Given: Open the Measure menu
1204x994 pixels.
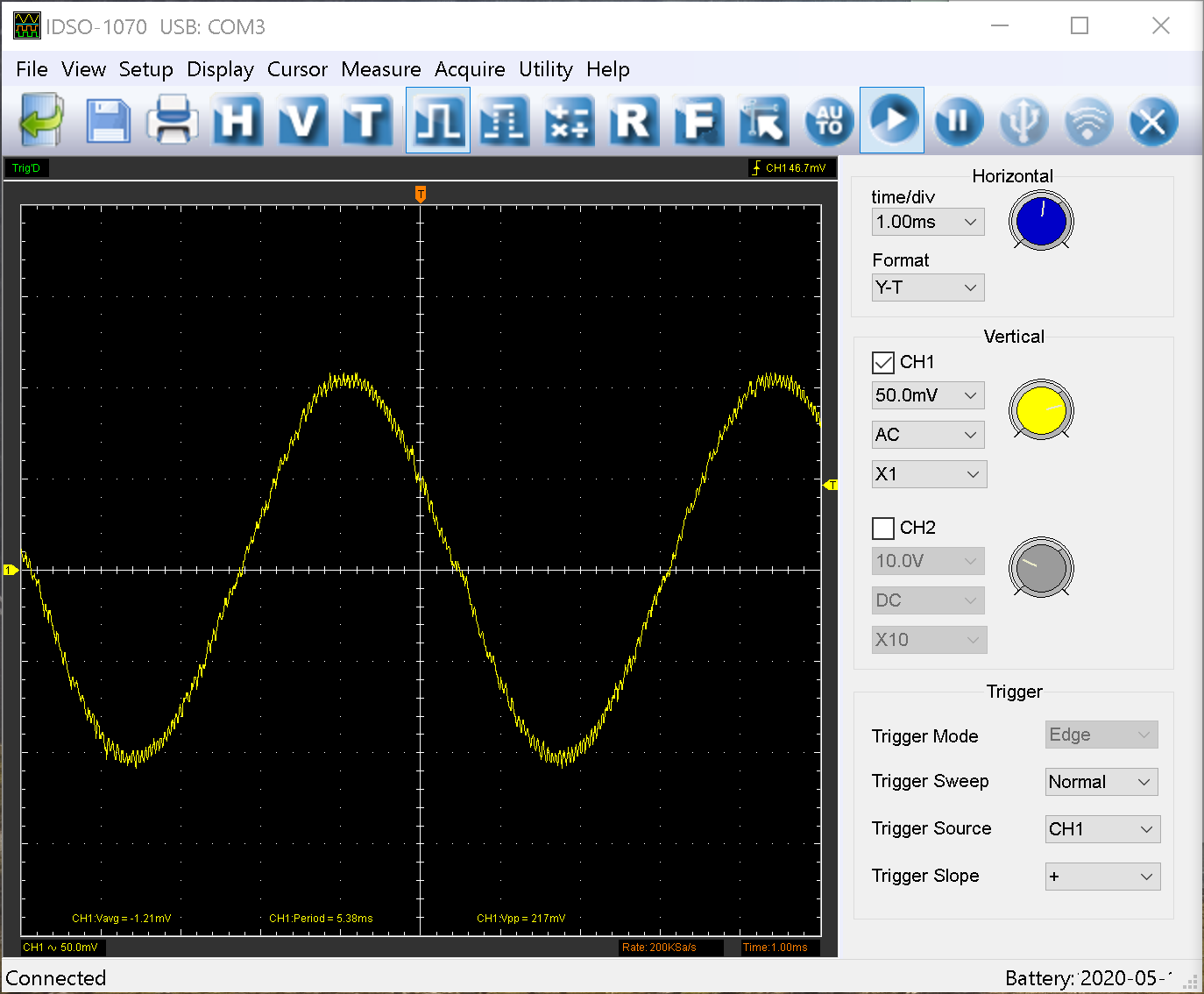Looking at the screenshot, I should click(x=381, y=69).
